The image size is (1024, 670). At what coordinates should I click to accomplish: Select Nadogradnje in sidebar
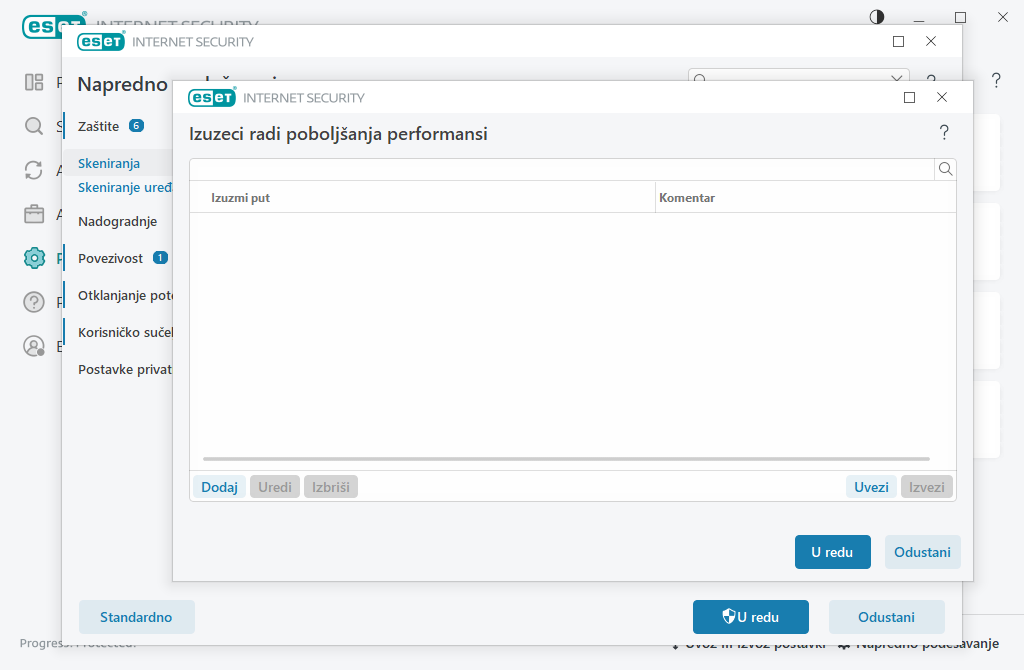[x=118, y=221]
